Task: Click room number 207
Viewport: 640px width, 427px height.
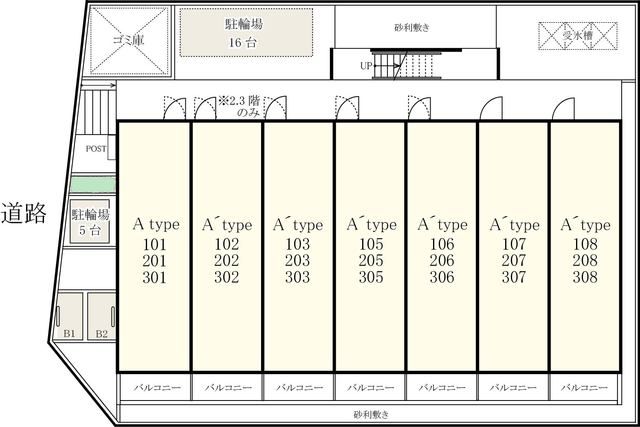Action: point(514,261)
